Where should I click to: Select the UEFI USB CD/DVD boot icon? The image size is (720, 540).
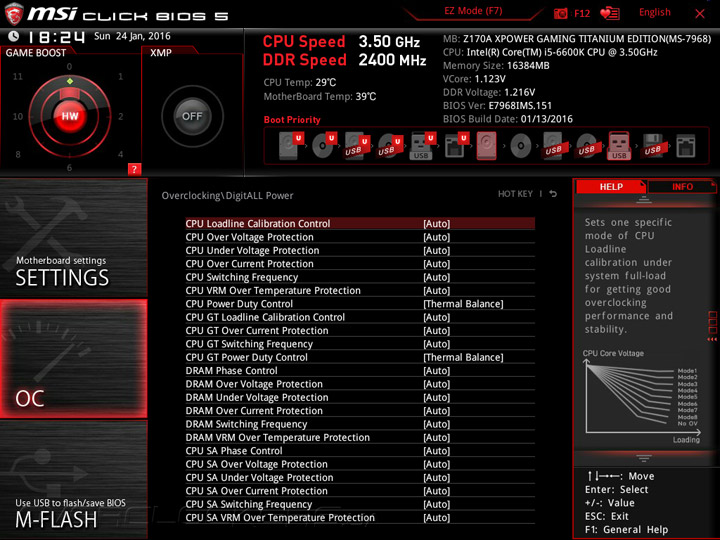[x=390, y=146]
